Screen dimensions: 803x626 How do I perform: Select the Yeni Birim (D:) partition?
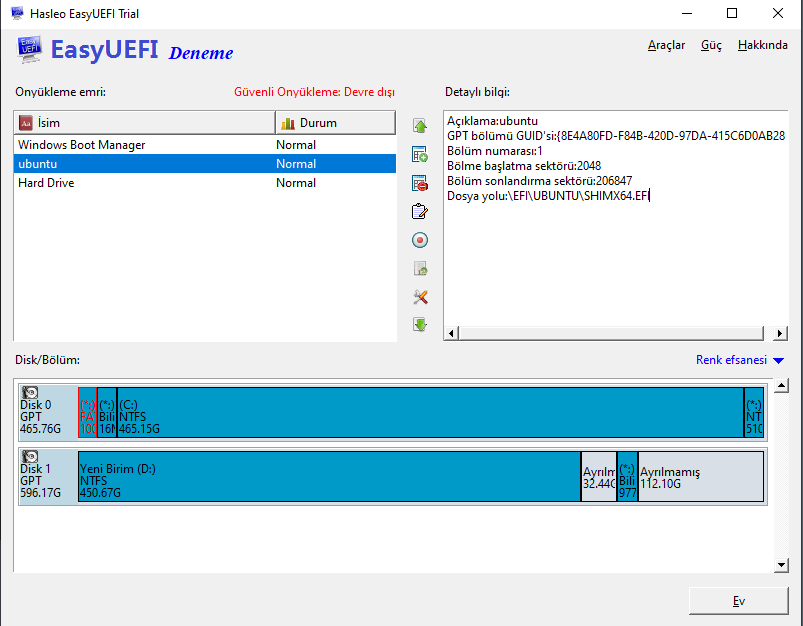click(x=329, y=476)
